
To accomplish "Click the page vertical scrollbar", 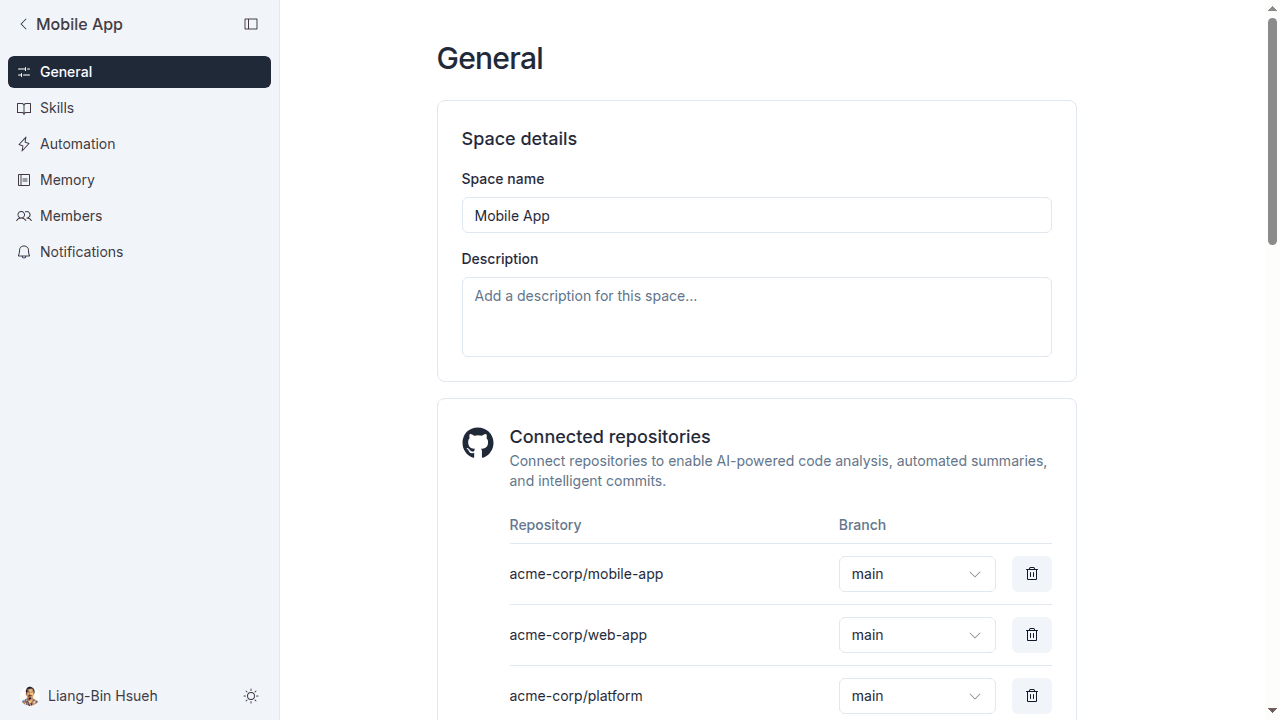I will [x=1273, y=130].
